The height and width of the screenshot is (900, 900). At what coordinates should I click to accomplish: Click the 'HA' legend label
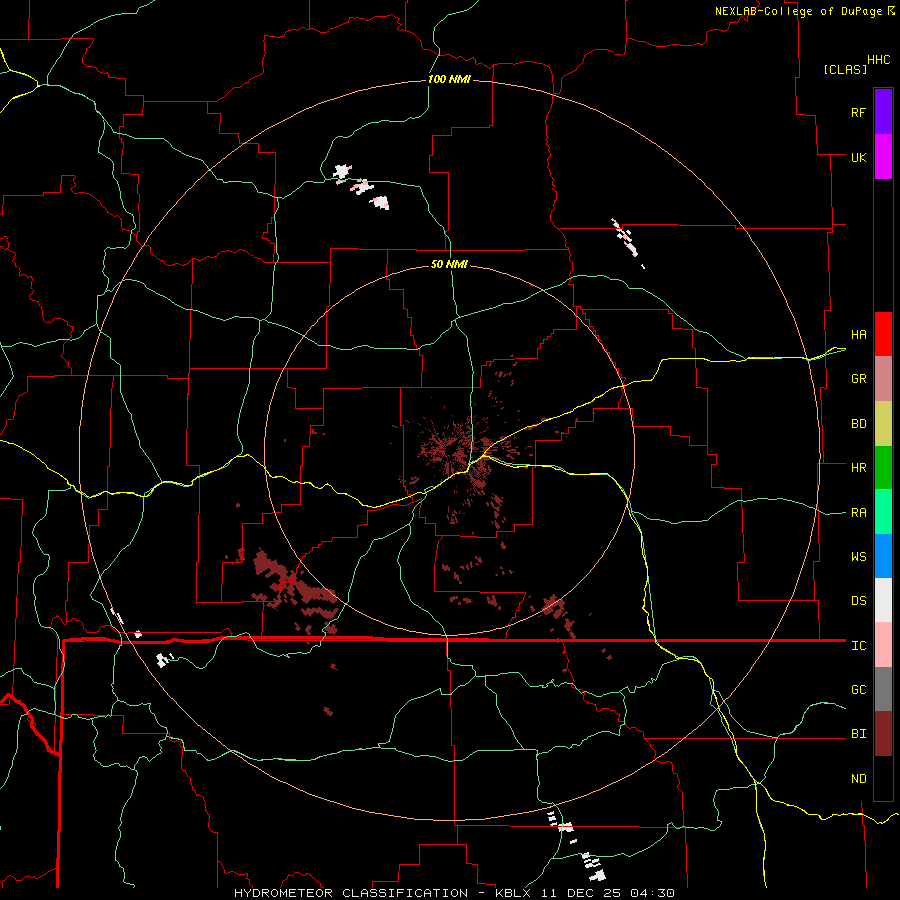click(858, 334)
